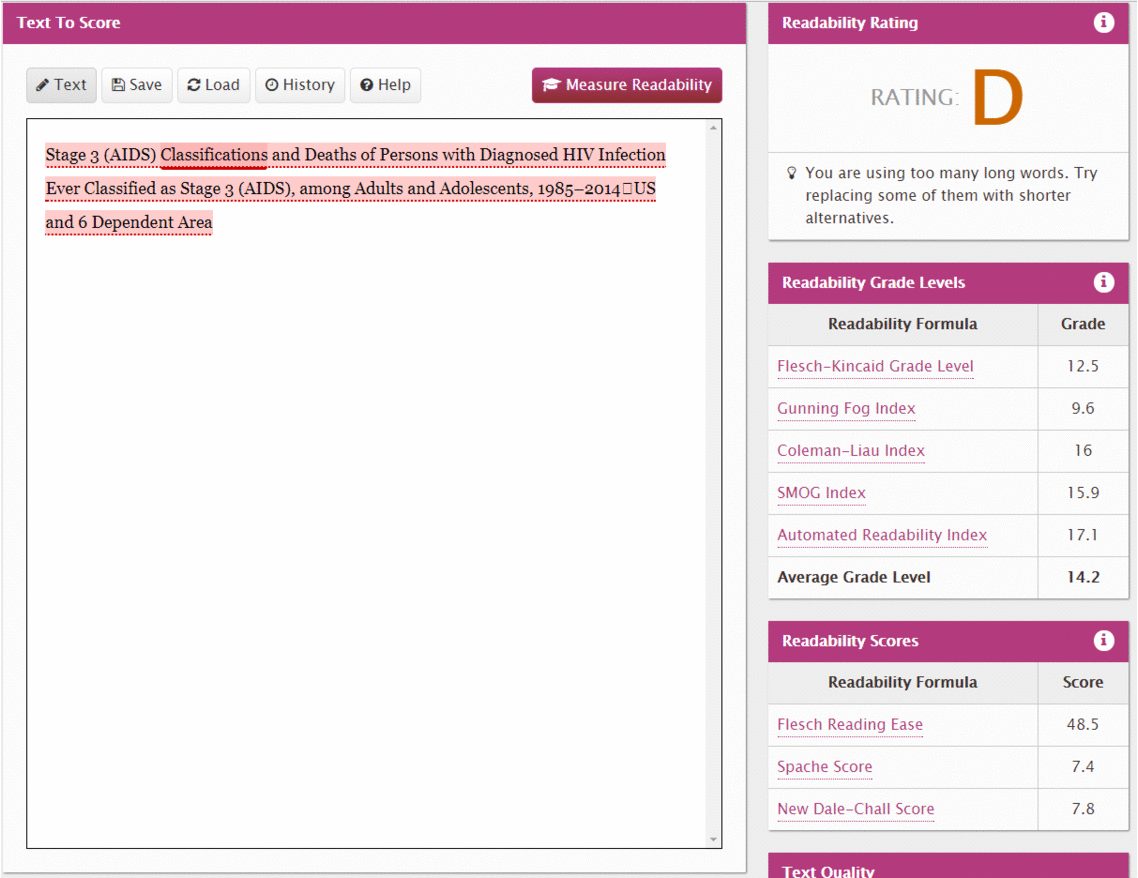Viewport: 1138px width, 878px height.
Task: Click the down arrow of the text area scrollbar
Action: [x=713, y=839]
